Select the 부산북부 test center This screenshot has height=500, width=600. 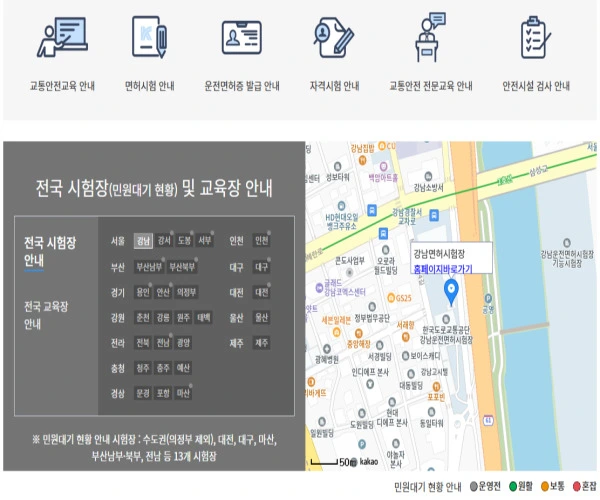pos(182,267)
